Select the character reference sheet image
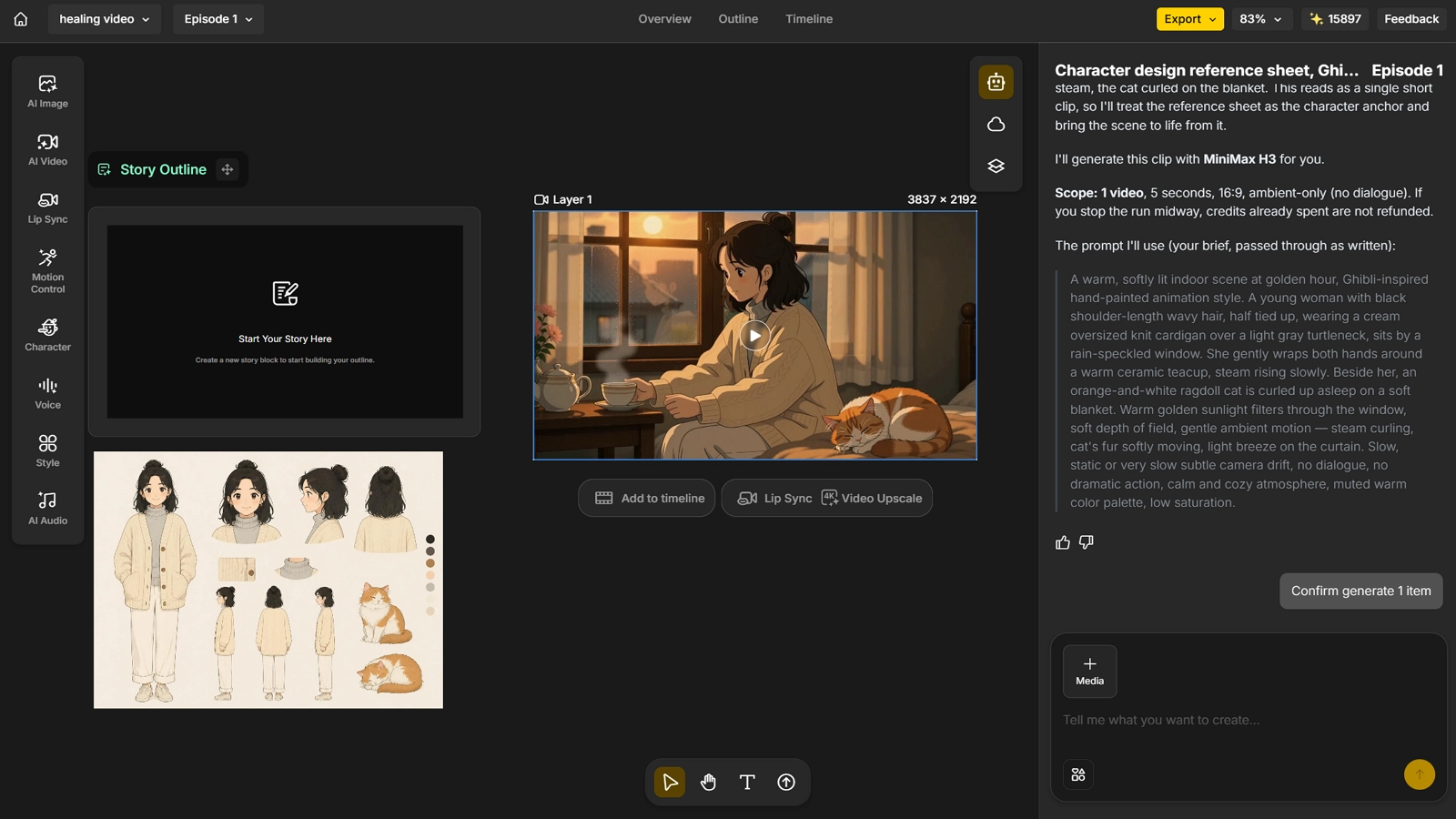The image size is (1456, 819). point(268,580)
